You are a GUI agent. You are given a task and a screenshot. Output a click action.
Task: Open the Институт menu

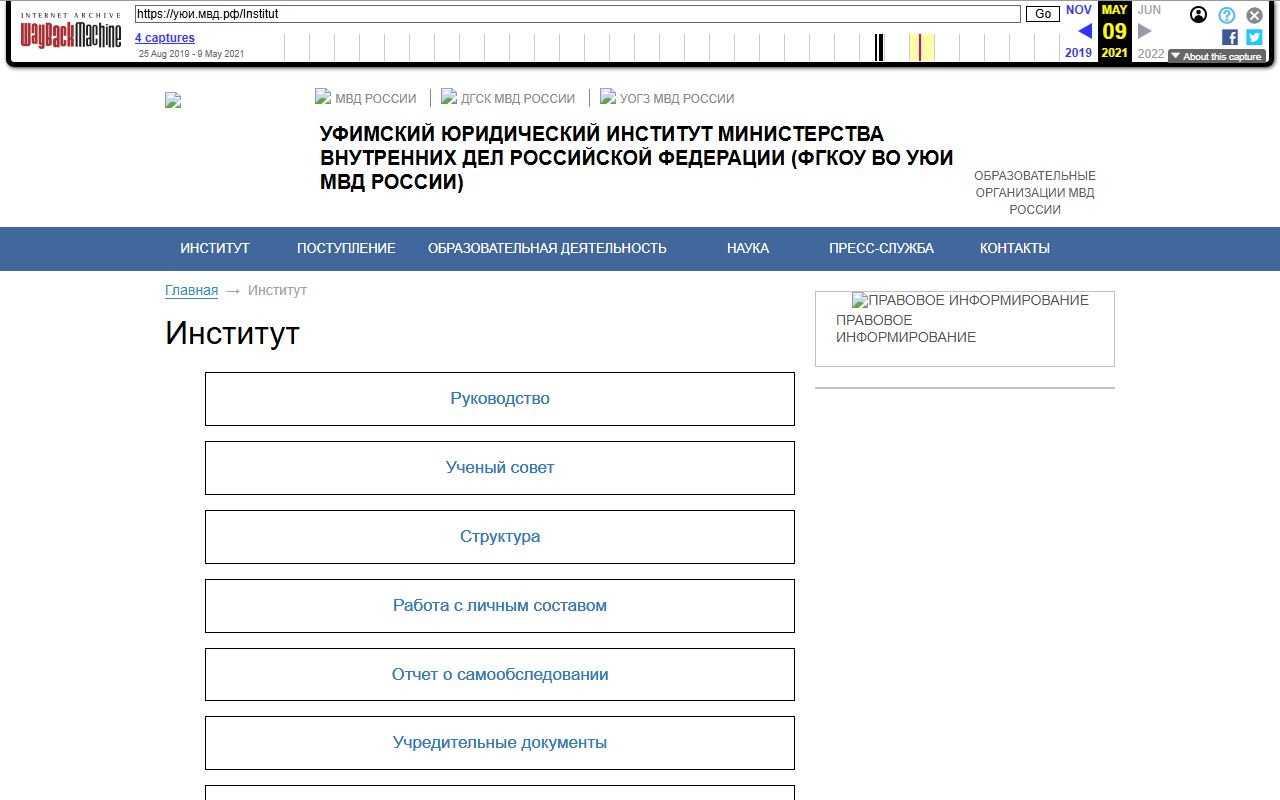tap(215, 249)
